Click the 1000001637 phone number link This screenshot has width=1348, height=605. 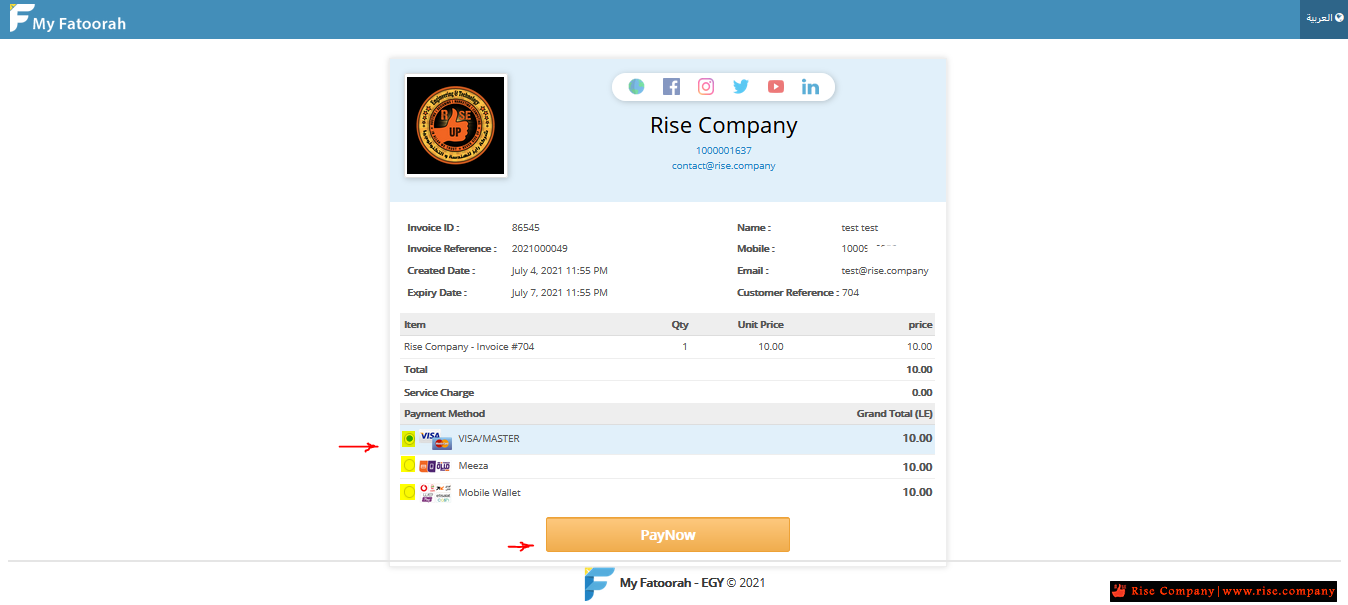coord(724,151)
